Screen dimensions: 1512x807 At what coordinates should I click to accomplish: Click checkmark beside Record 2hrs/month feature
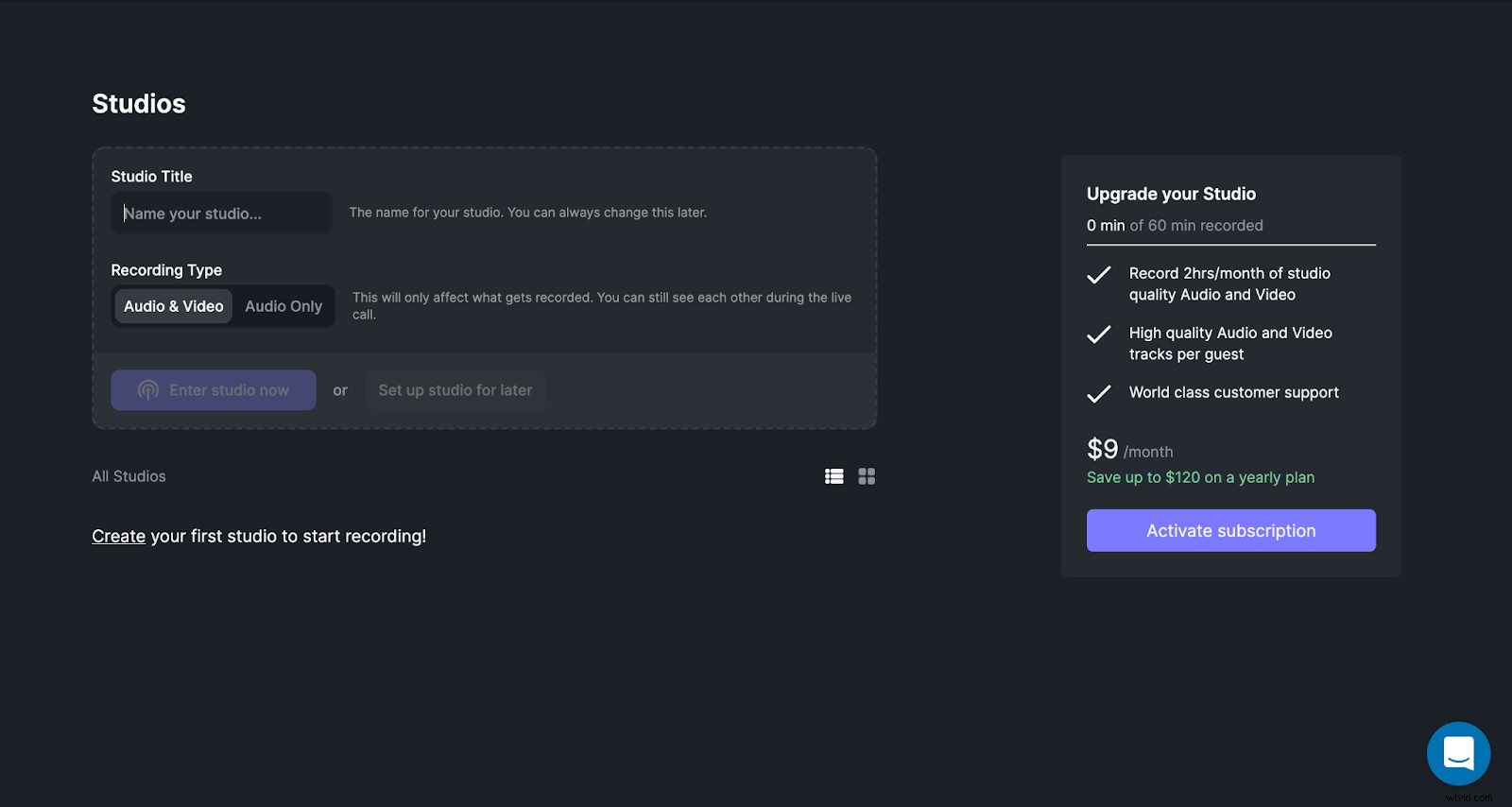1099,275
